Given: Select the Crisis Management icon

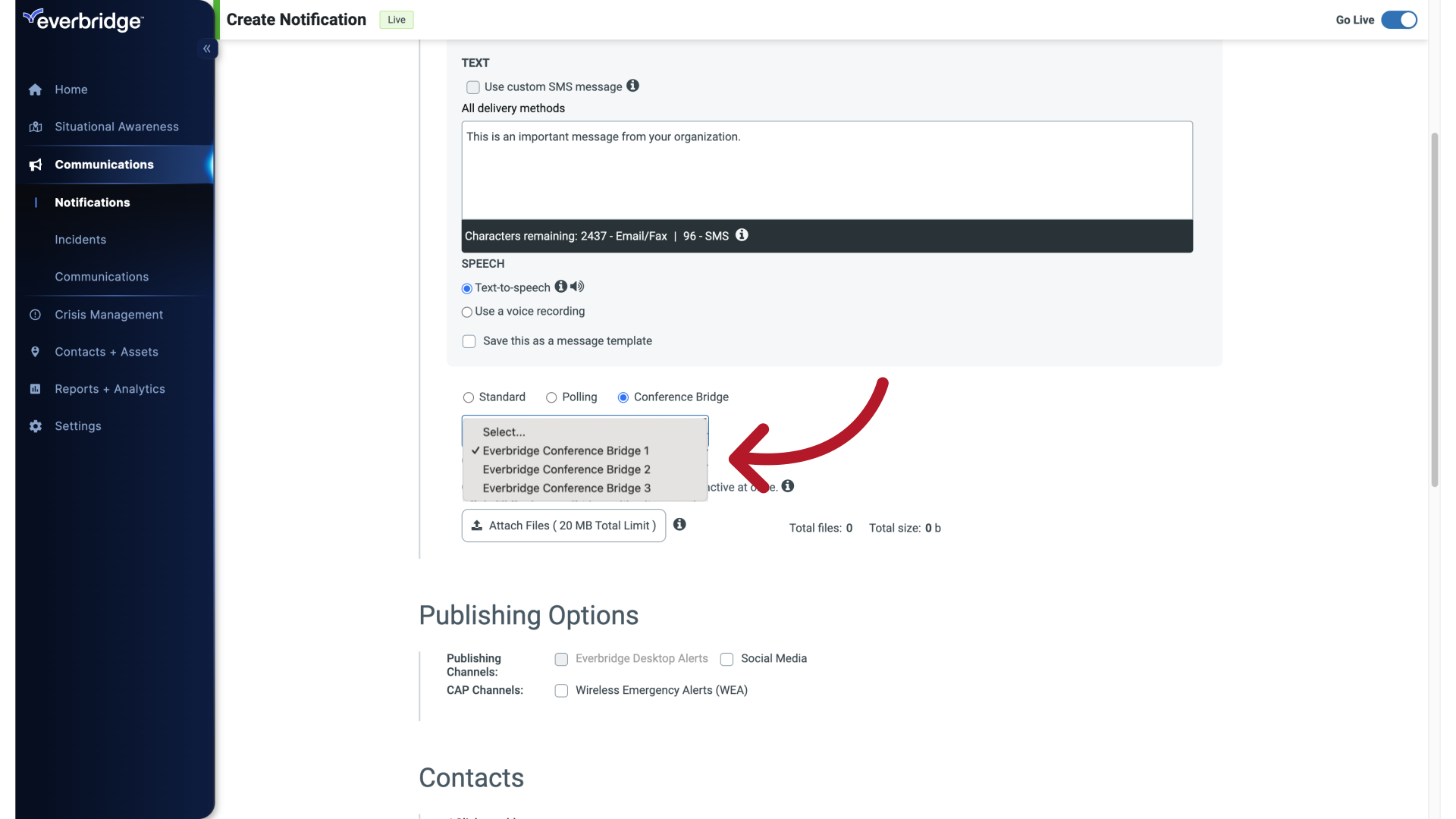Looking at the screenshot, I should click(36, 315).
